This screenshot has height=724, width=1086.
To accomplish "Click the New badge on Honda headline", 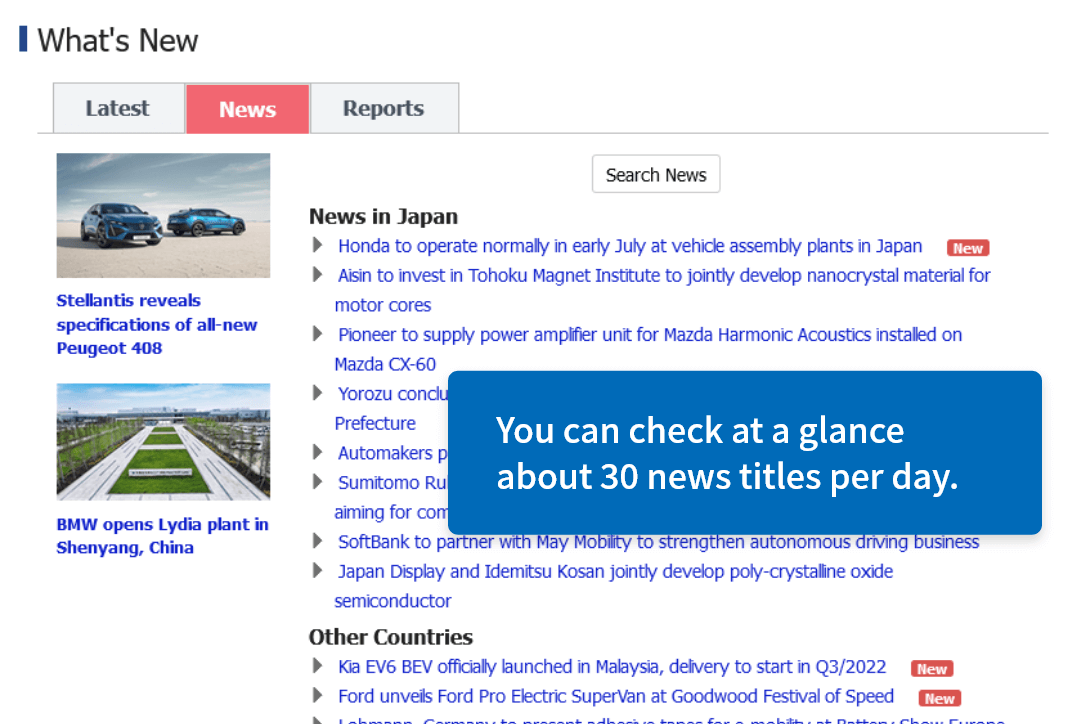I will pyautogui.click(x=968, y=248).
